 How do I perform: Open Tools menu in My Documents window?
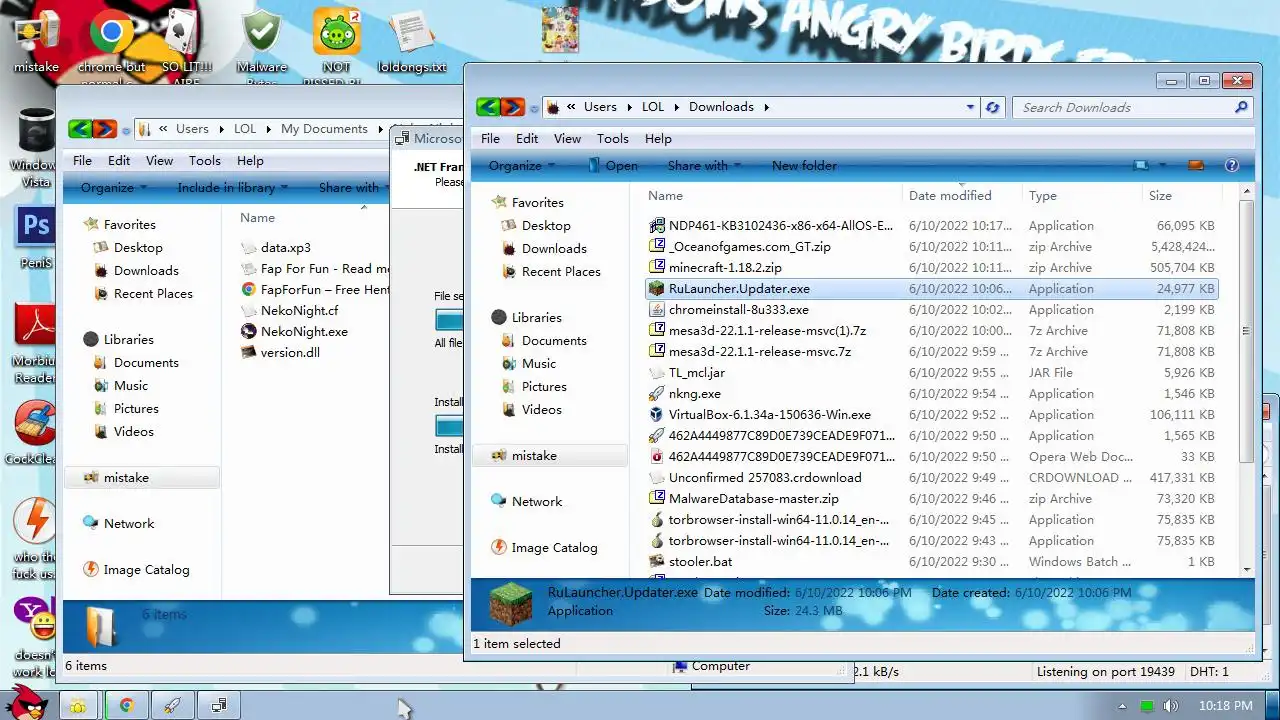pos(205,161)
